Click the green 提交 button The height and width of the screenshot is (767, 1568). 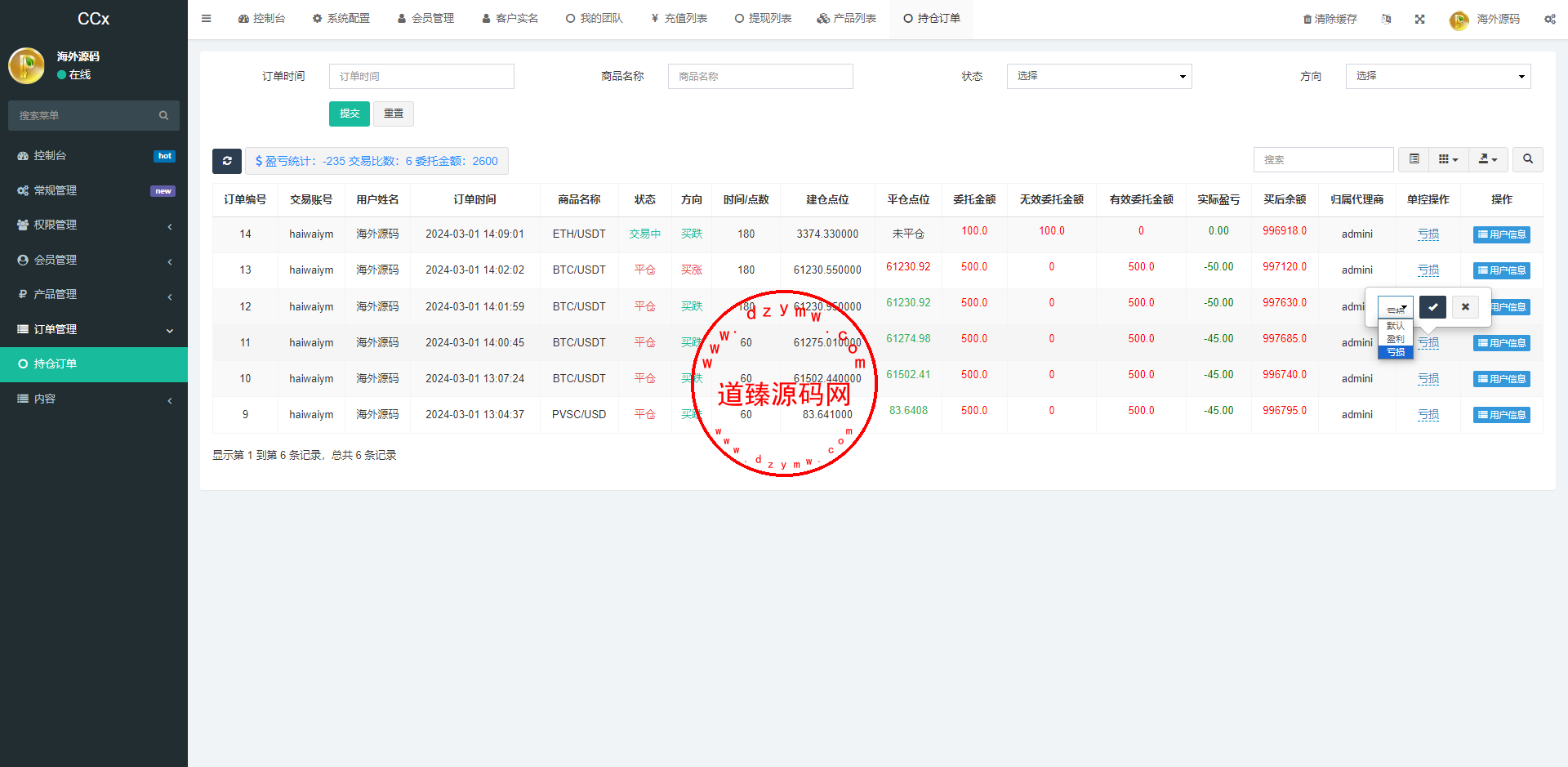pyautogui.click(x=350, y=114)
